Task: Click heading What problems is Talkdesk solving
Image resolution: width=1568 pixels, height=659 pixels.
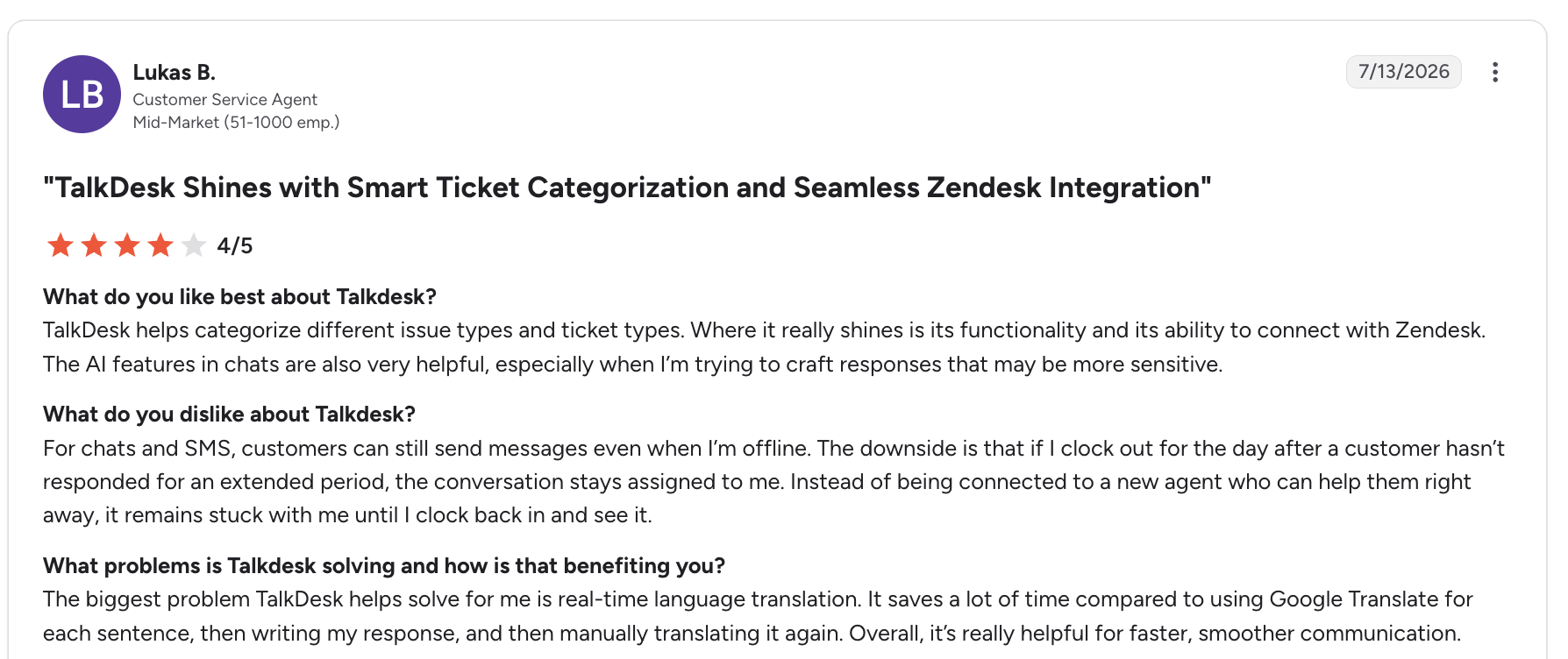Action: point(384,566)
